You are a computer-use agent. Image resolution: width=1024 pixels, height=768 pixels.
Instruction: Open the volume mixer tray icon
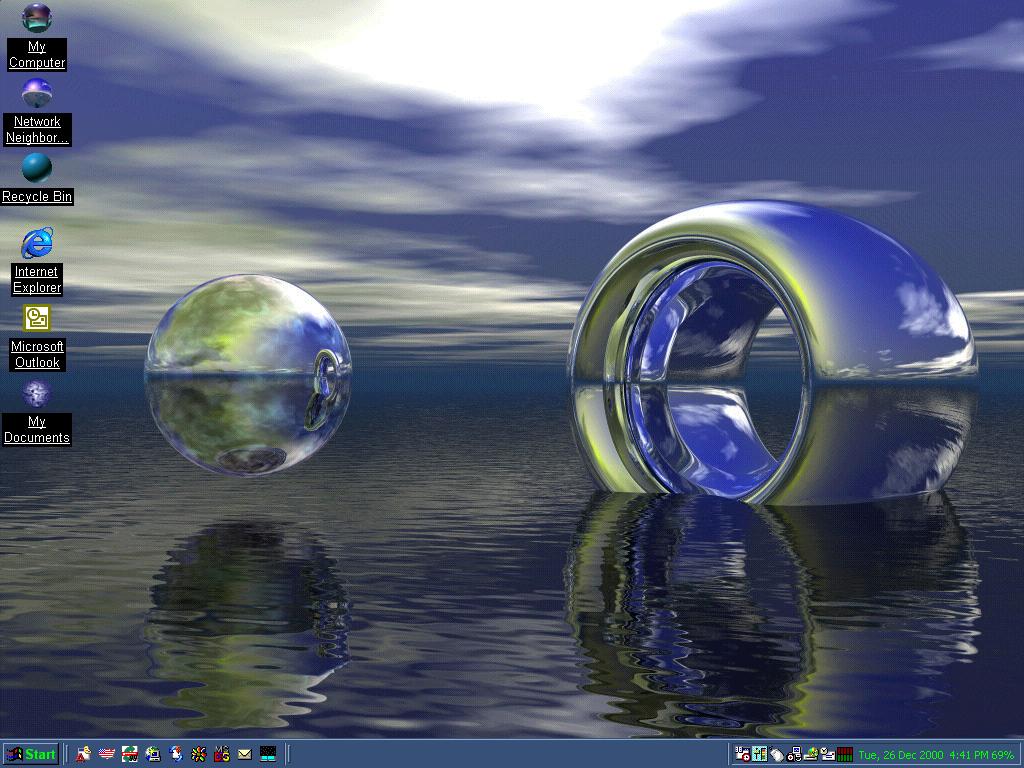[x=759, y=754]
